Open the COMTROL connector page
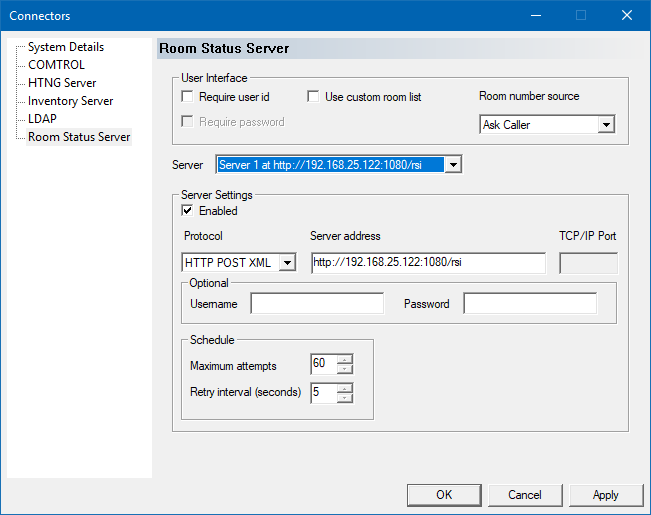651x515 pixels. click(x=56, y=65)
